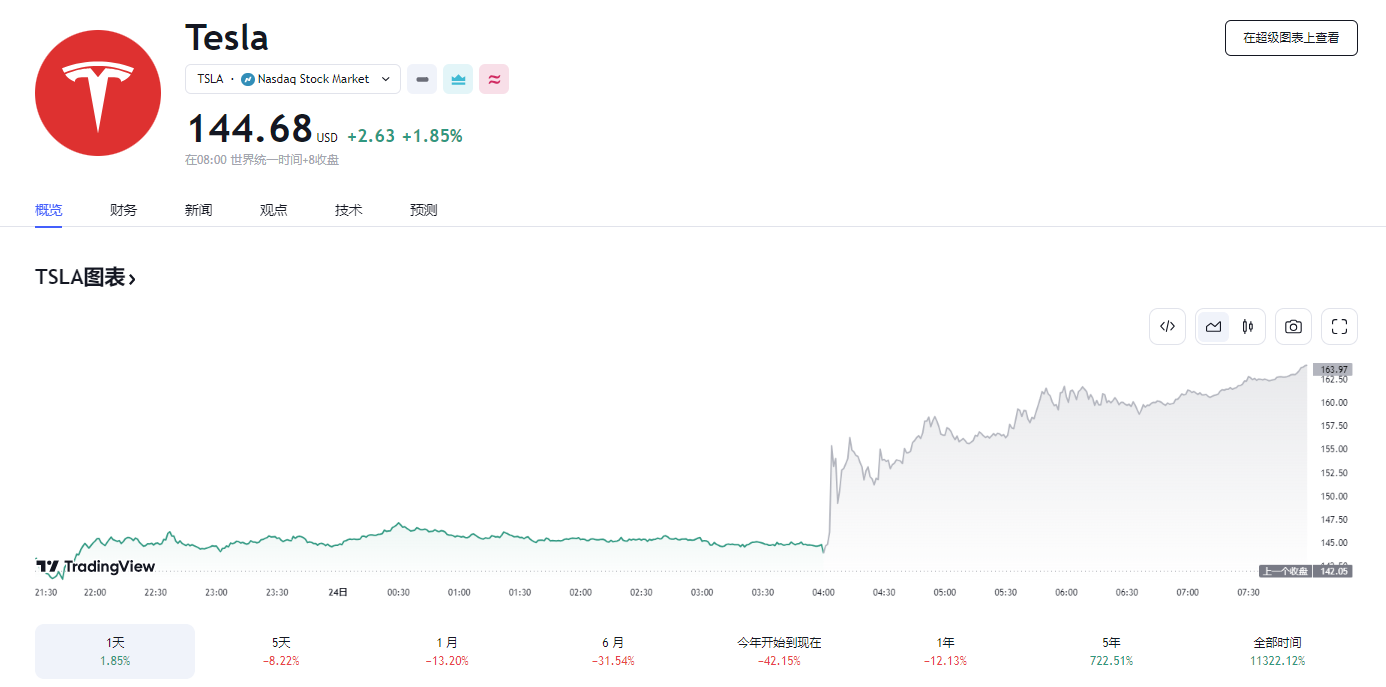This screenshot has width=1386, height=687.
Task: Click 在超级图表上查看 button
Action: tap(1290, 38)
